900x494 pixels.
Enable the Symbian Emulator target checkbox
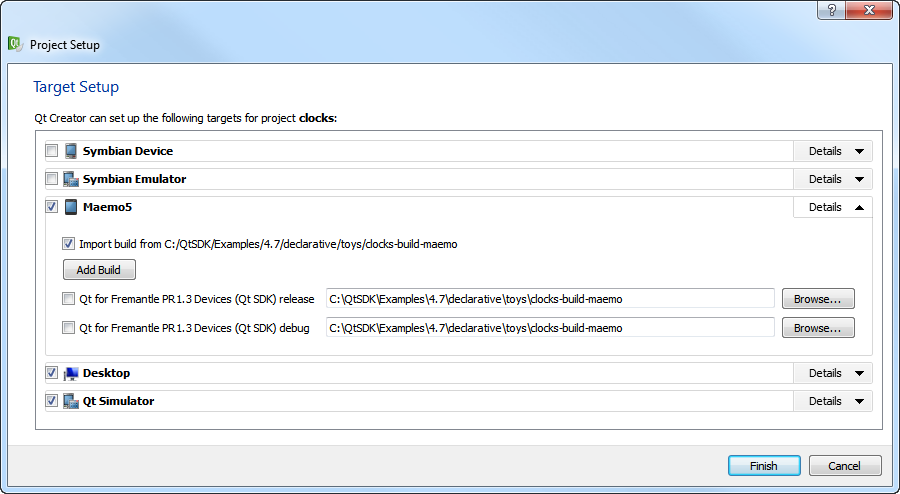pos(52,179)
